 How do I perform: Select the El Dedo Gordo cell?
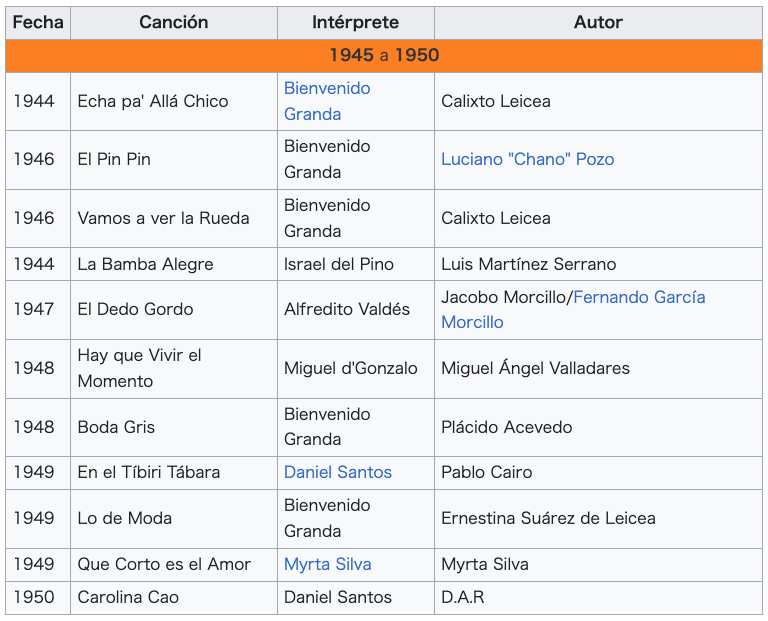tap(174, 310)
